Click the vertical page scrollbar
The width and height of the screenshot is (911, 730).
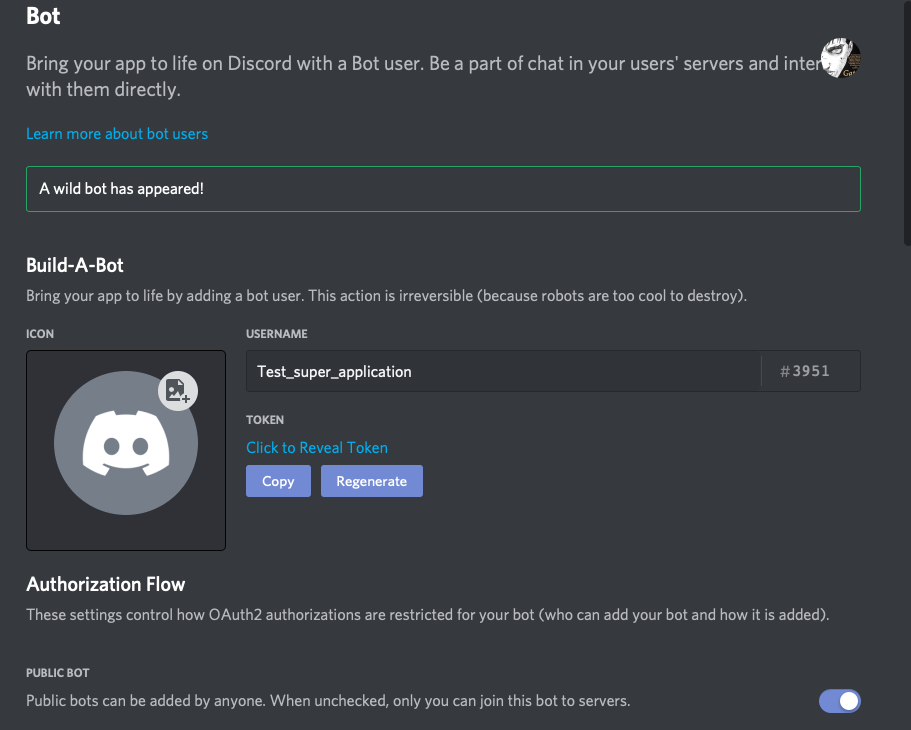(906, 120)
